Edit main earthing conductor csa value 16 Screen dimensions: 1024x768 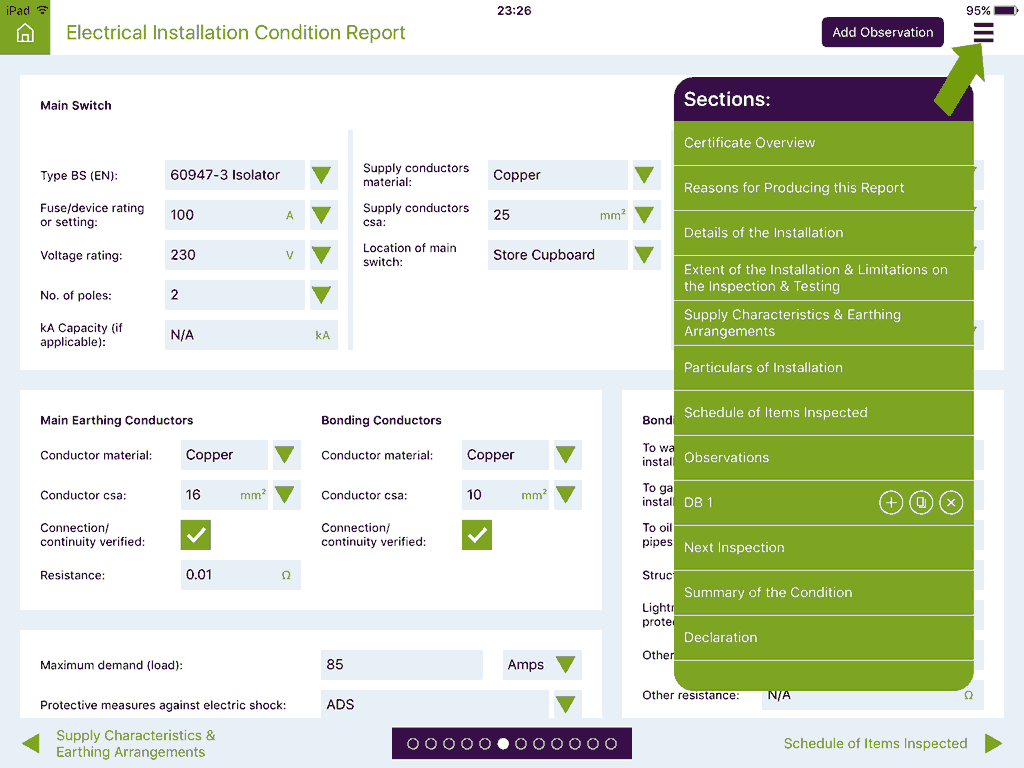point(224,494)
